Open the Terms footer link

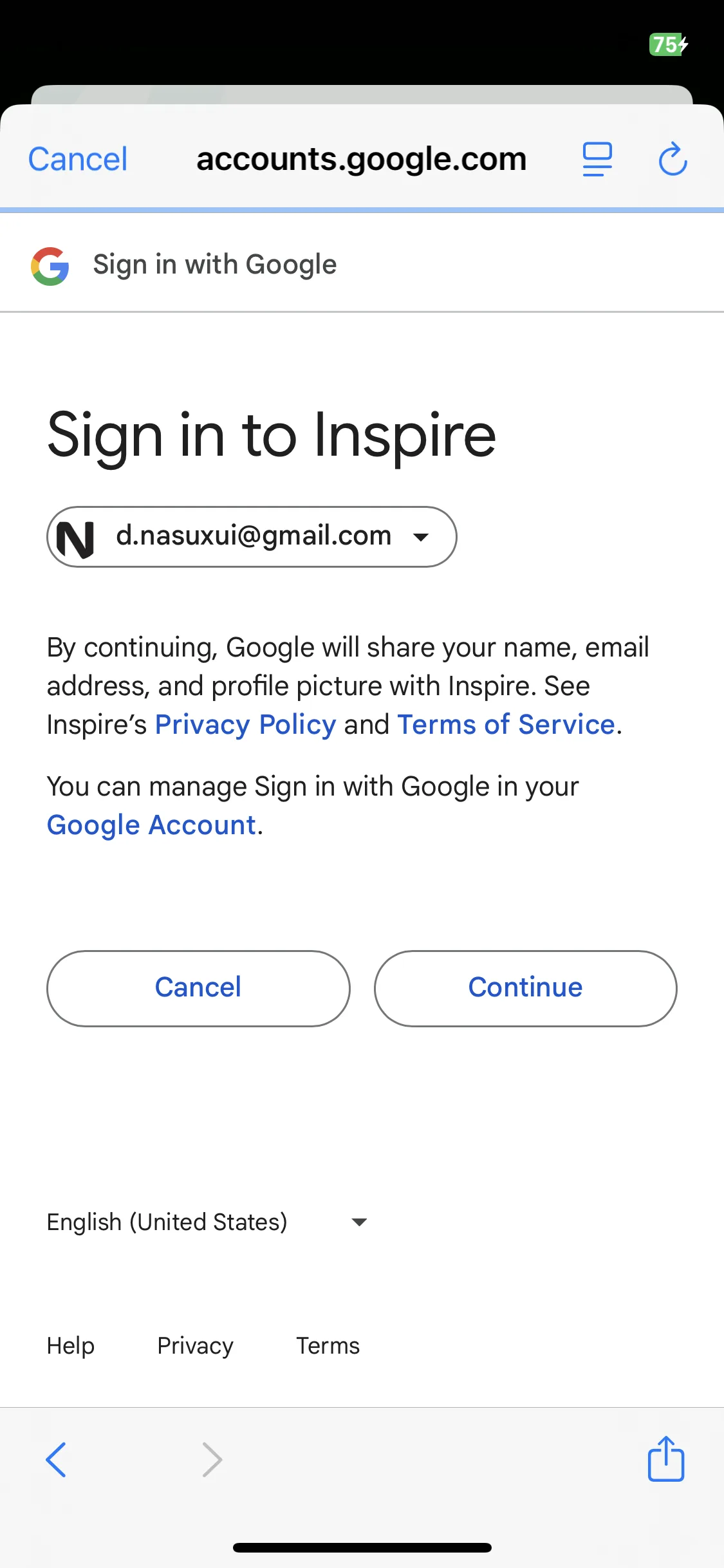coord(328,1346)
